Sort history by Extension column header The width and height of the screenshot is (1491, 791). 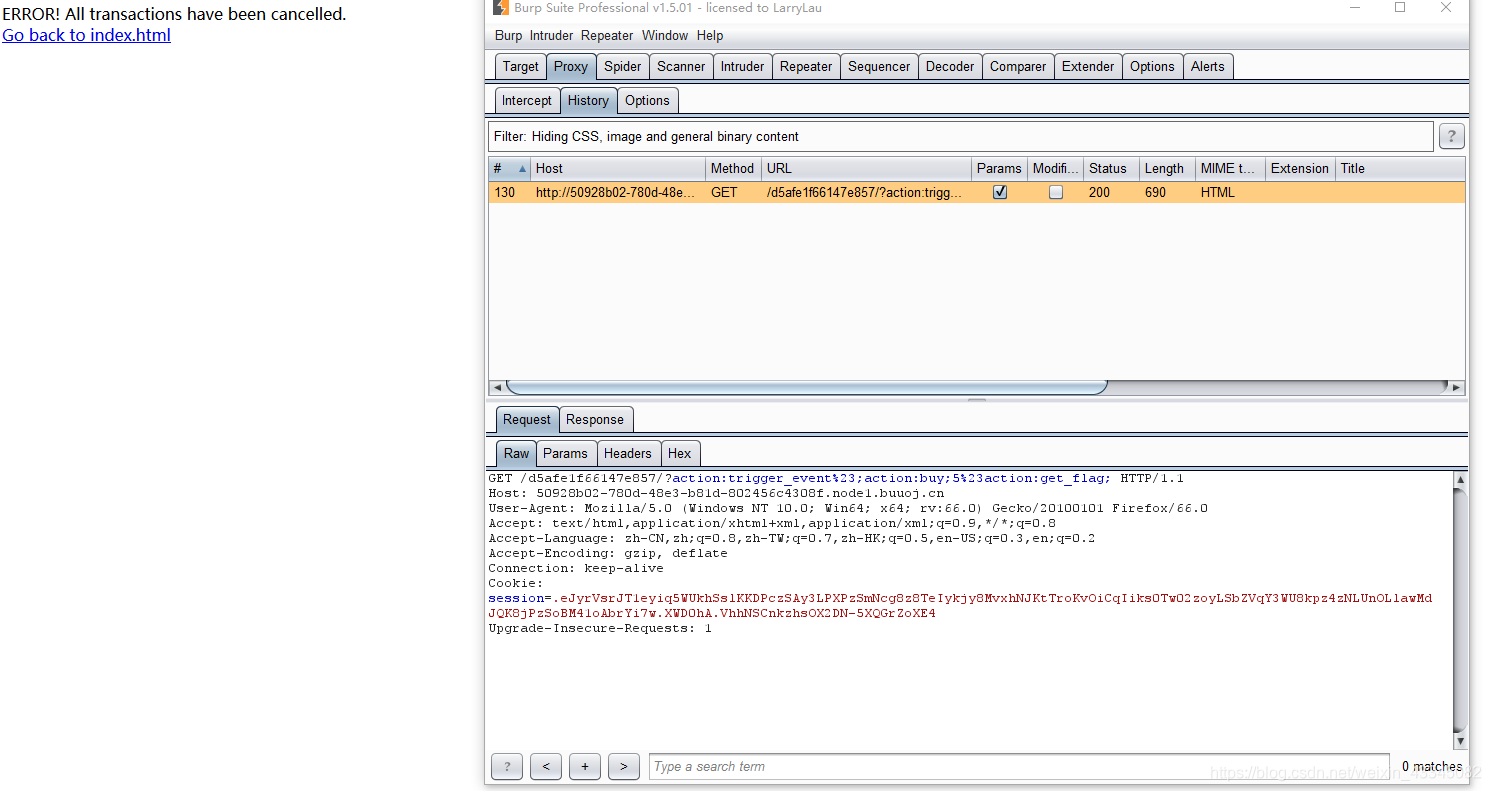pos(1301,169)
